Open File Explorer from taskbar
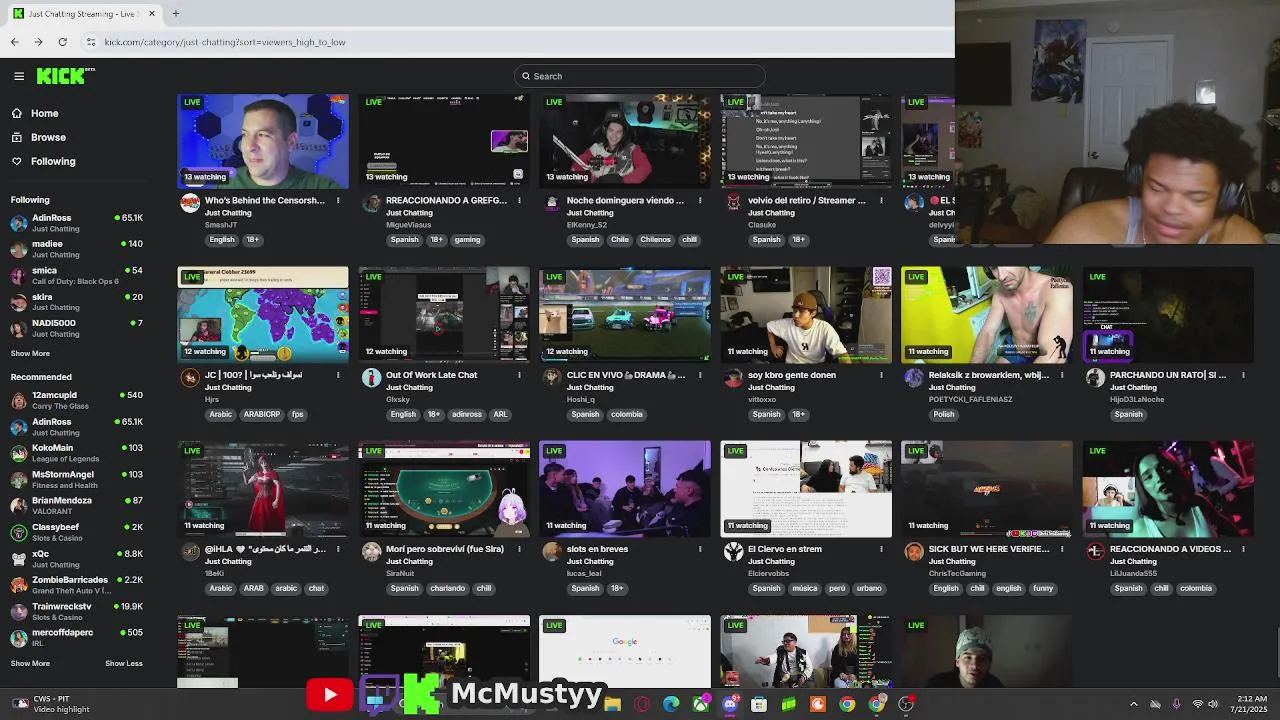This screenshot has width=1280, height=720. tap(612, 704)
